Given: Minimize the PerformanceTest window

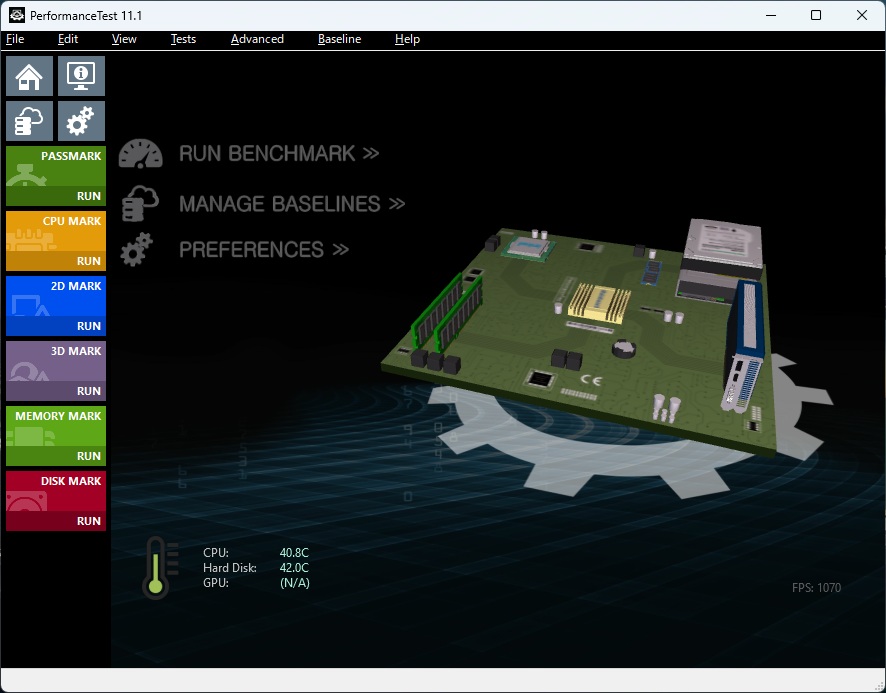Looking at the screenshot, I should click(x=771, y=15).
